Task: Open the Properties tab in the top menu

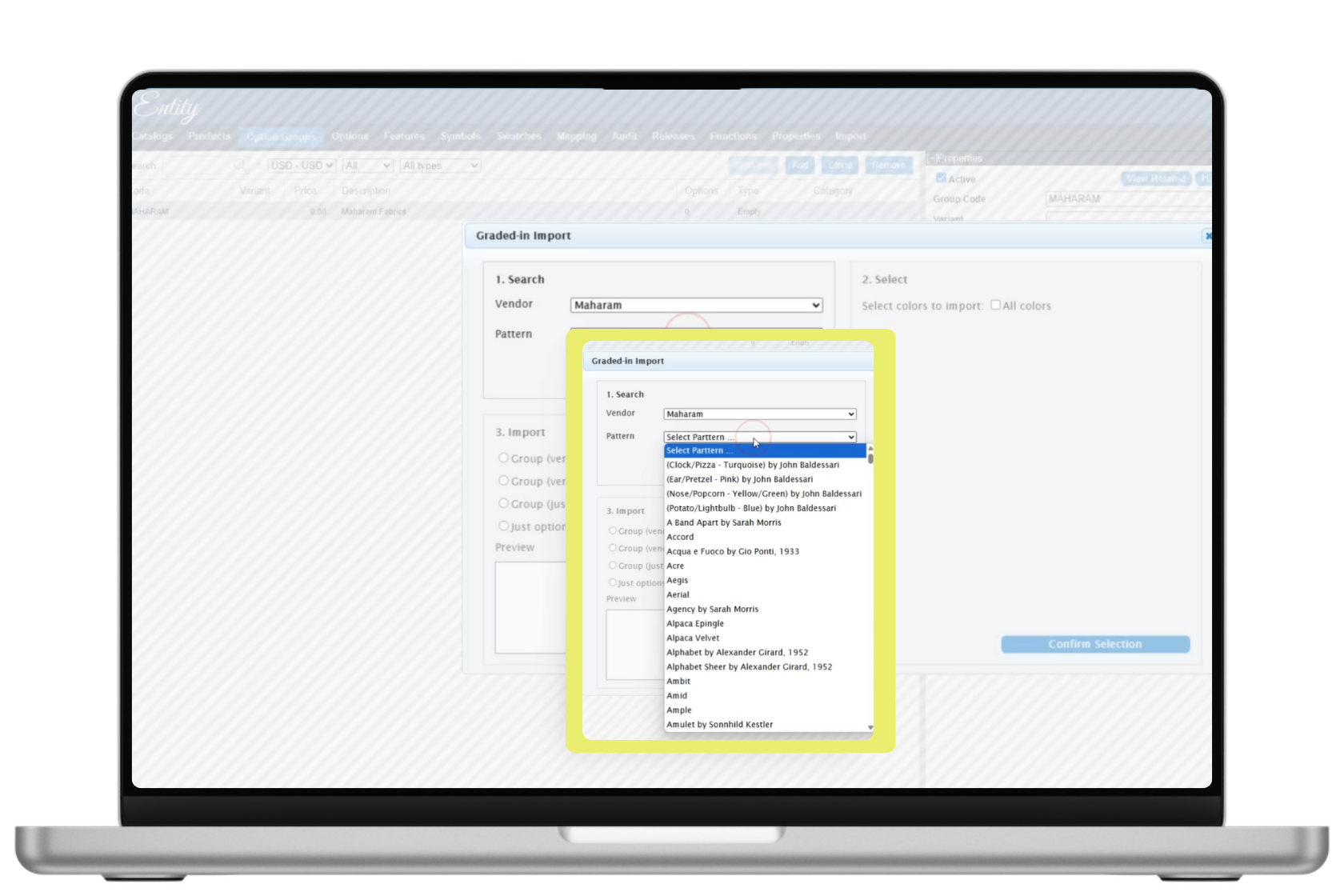Action: coord(796,136)
